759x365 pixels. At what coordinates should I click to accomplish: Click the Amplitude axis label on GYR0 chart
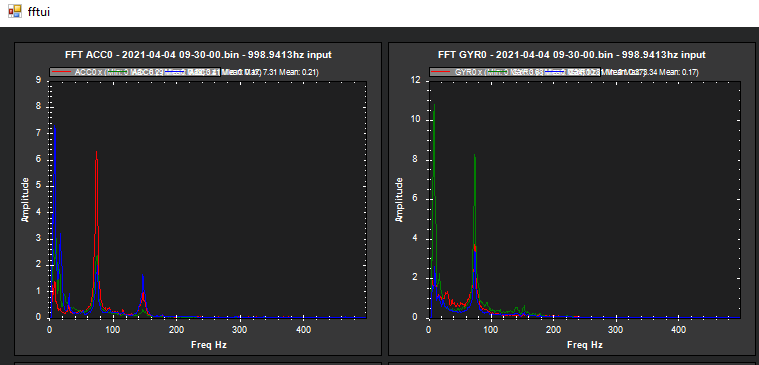coord(399,200)
